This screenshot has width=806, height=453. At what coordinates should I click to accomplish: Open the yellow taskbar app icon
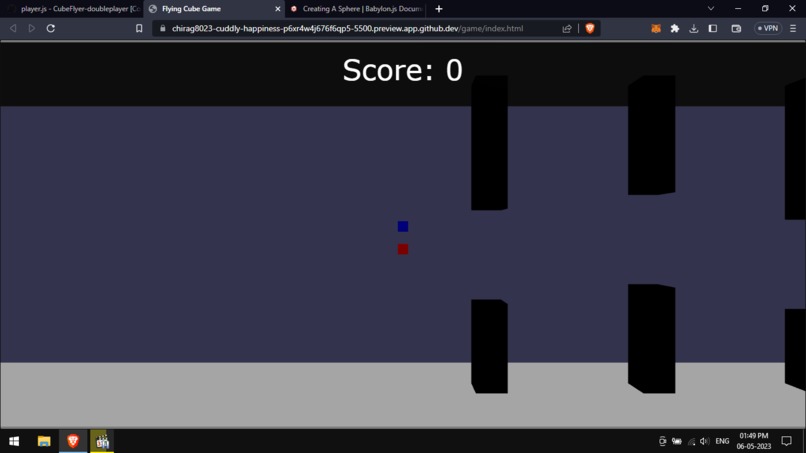102,441
